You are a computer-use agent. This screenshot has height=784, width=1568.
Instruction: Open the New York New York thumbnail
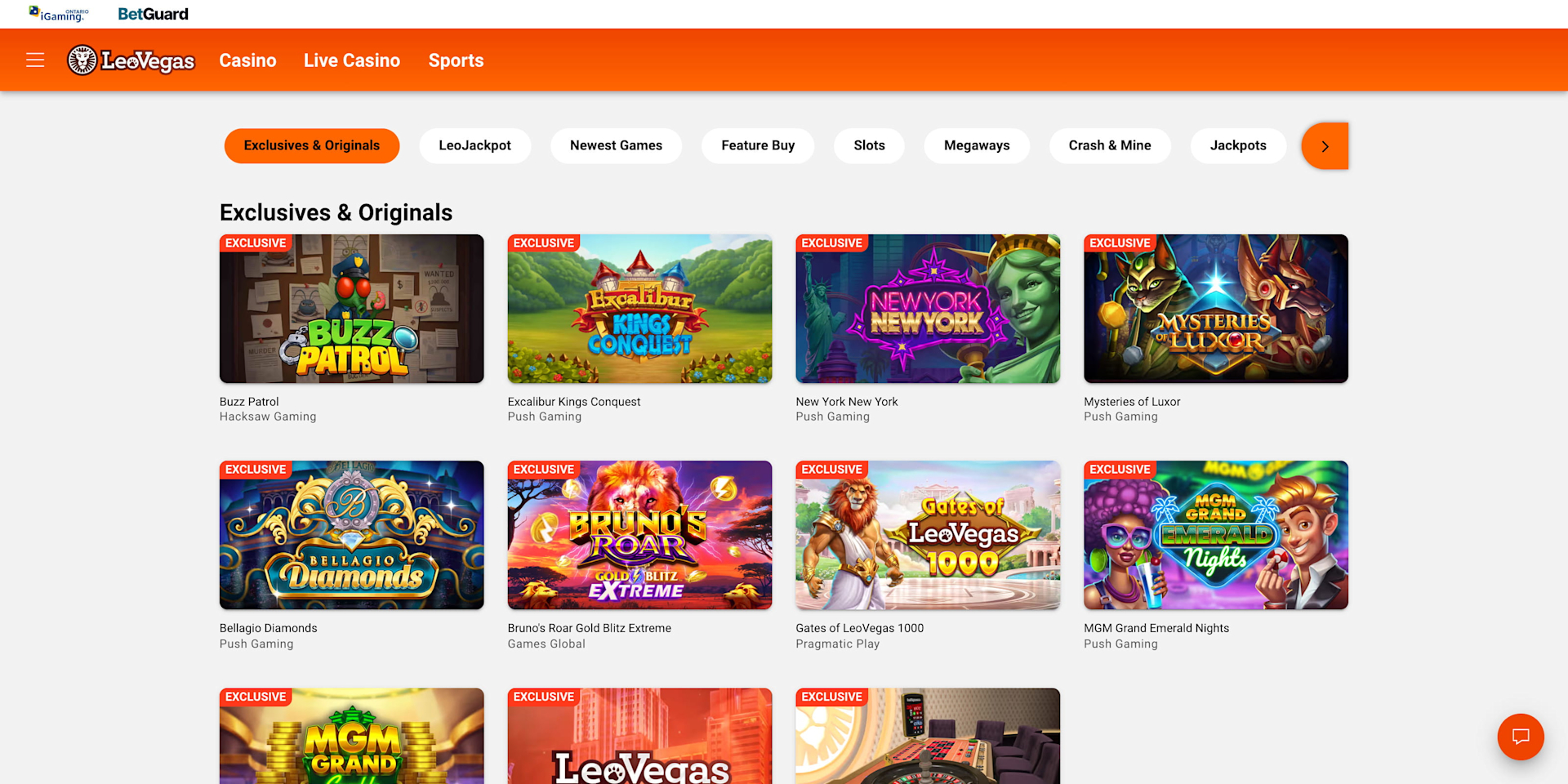pyautogui.click(x=928, y=309)
